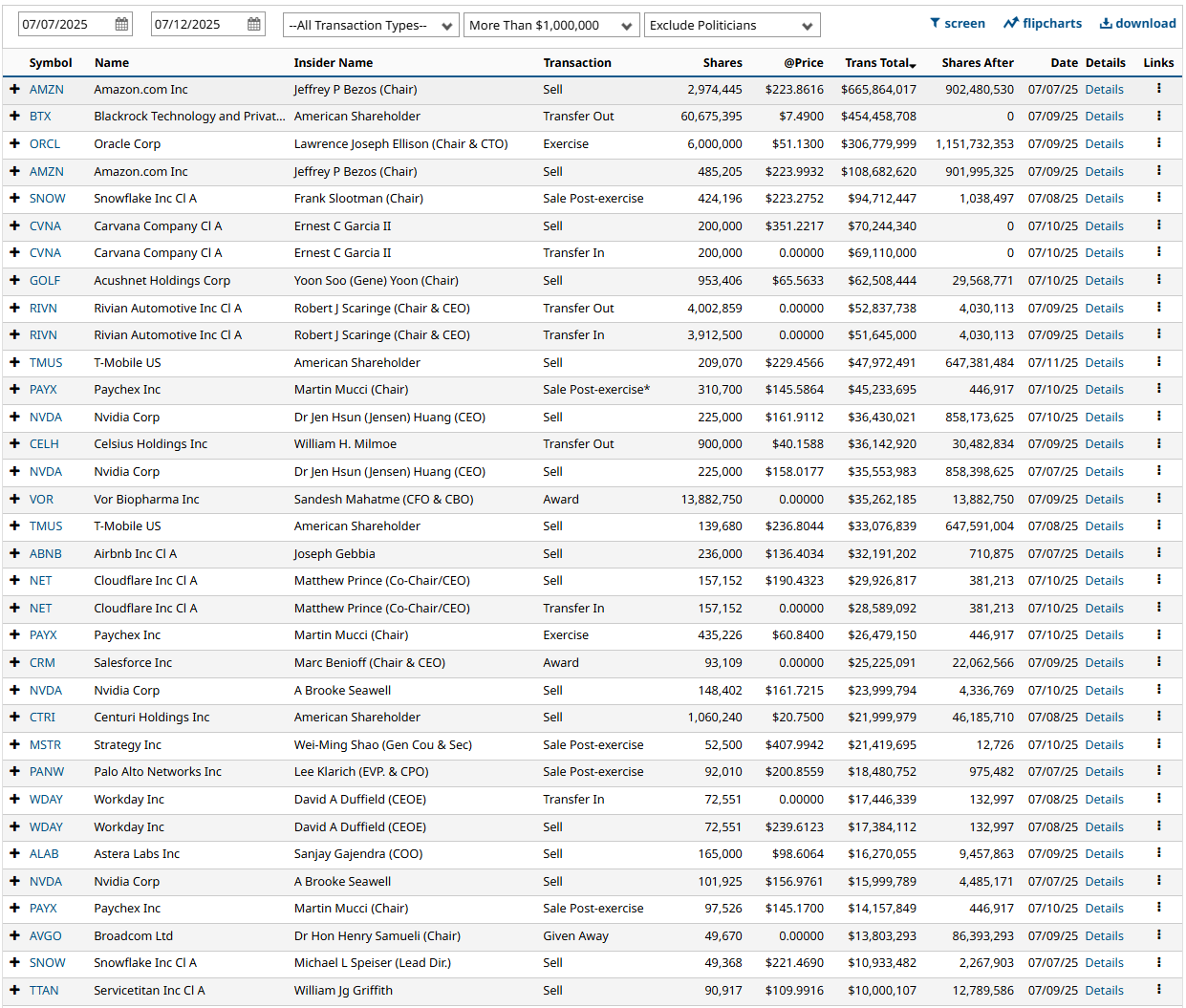
Task: Open links menu for Snowflake Frank Slootman row
Action: [x=1158, y=198]
